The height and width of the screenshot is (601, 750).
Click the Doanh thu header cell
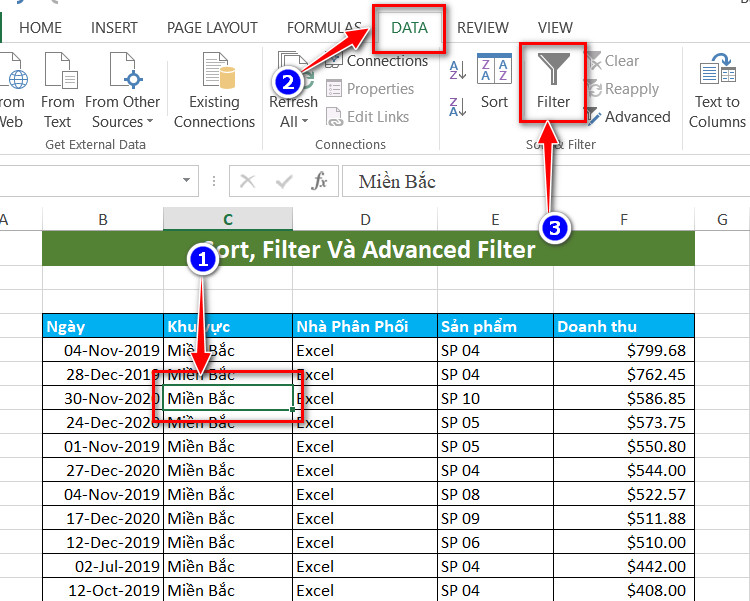point(624,326)
